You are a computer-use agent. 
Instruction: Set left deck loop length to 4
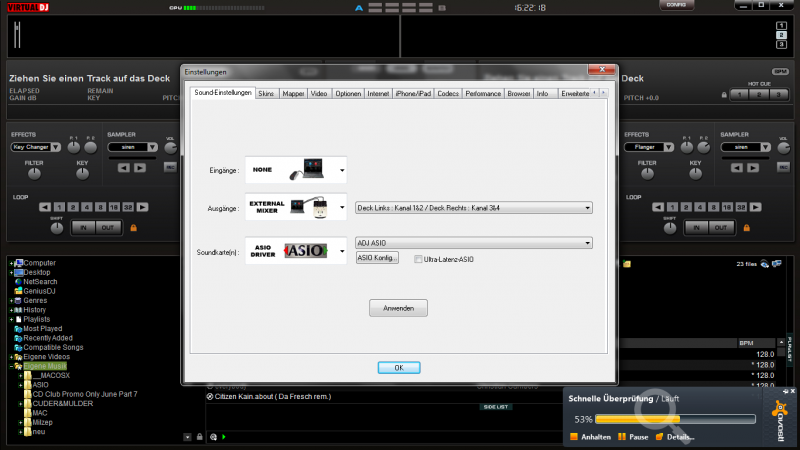click(x=87, y=207)
